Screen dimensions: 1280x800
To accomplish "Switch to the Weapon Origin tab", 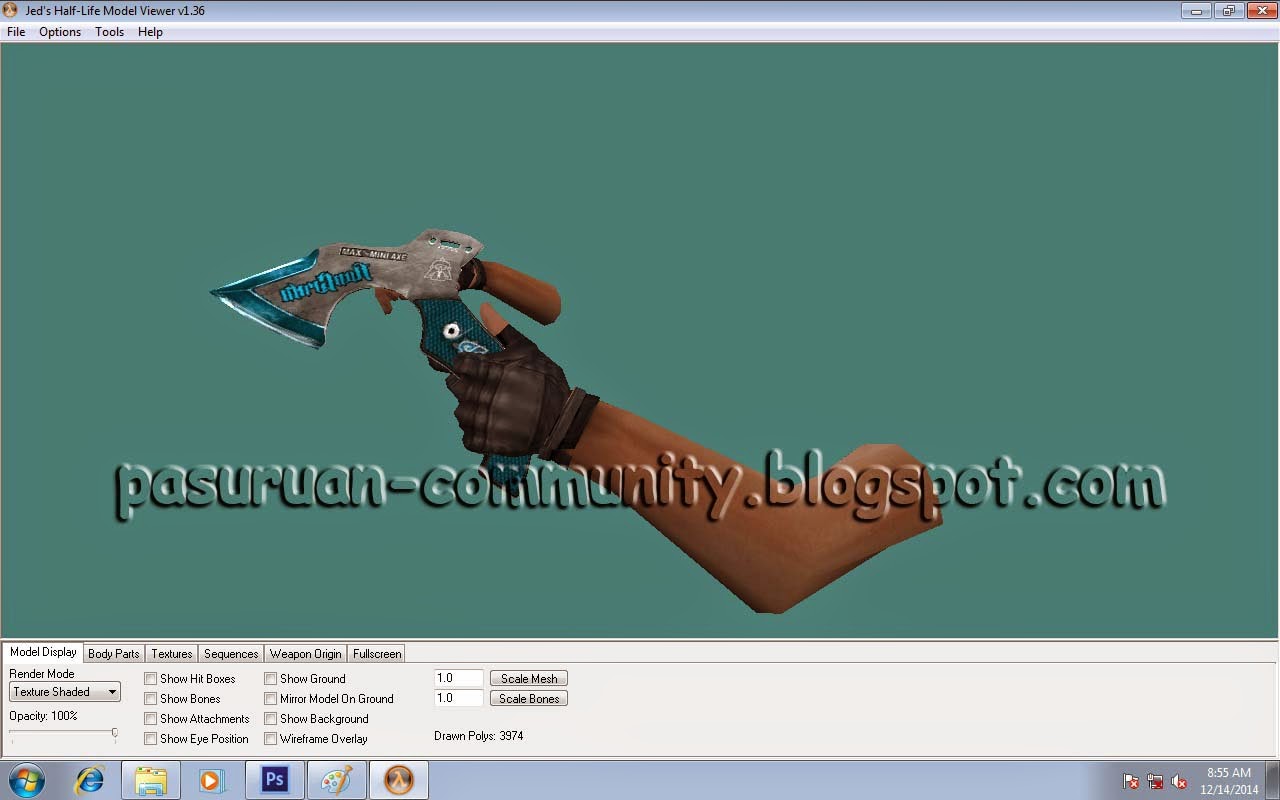I will pos(305,654).
